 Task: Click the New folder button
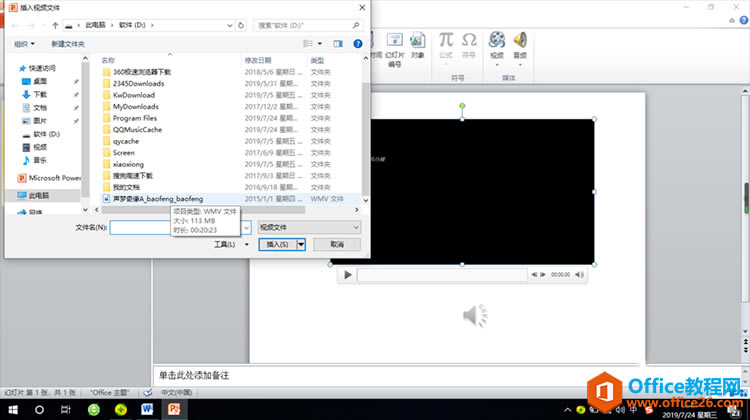coord(68,44)
